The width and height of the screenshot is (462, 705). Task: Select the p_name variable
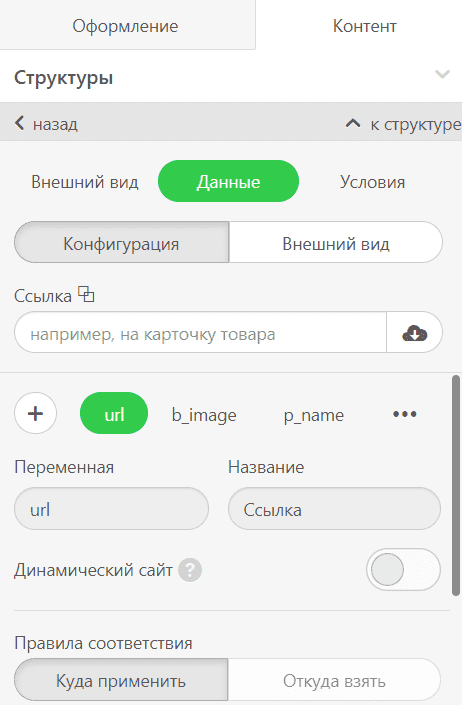[x=314, y=415]
